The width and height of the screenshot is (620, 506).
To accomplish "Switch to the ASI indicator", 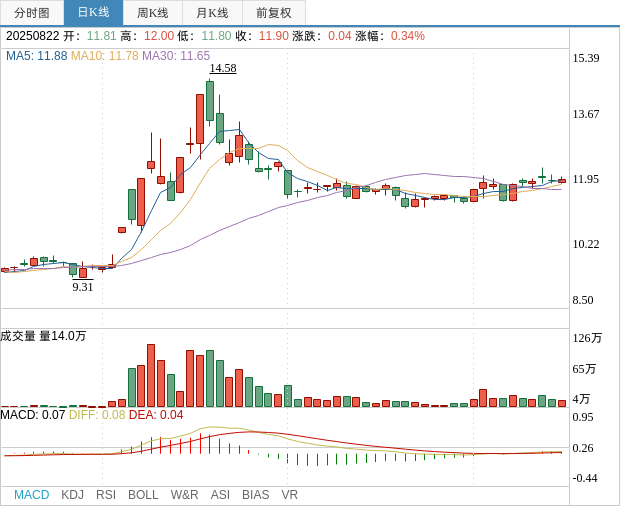I will [220, 495].
